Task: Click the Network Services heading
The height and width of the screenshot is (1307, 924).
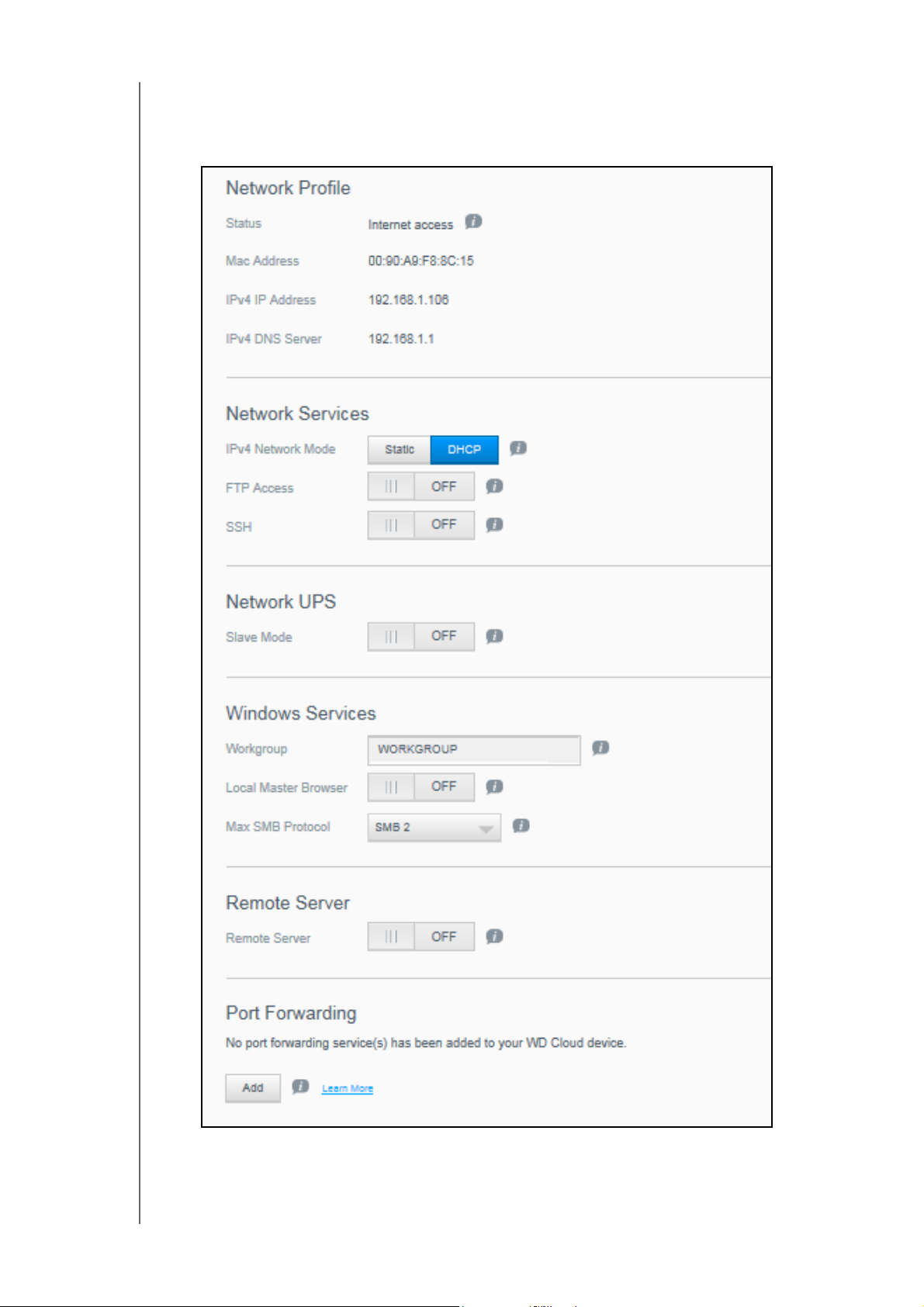Action: 297,413
